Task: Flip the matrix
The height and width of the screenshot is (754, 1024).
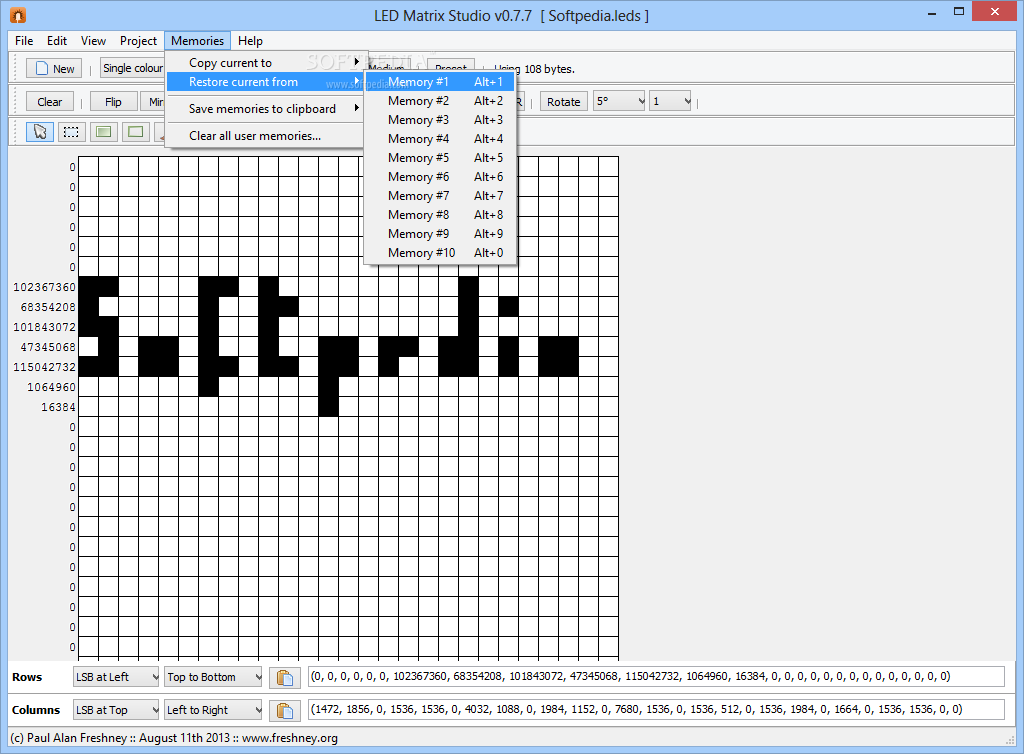Action: [113, 102]
